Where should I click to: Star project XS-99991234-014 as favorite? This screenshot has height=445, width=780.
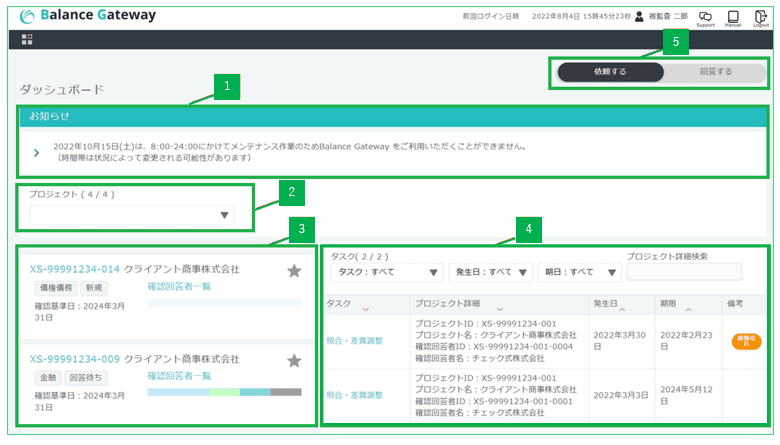point(294,270)
